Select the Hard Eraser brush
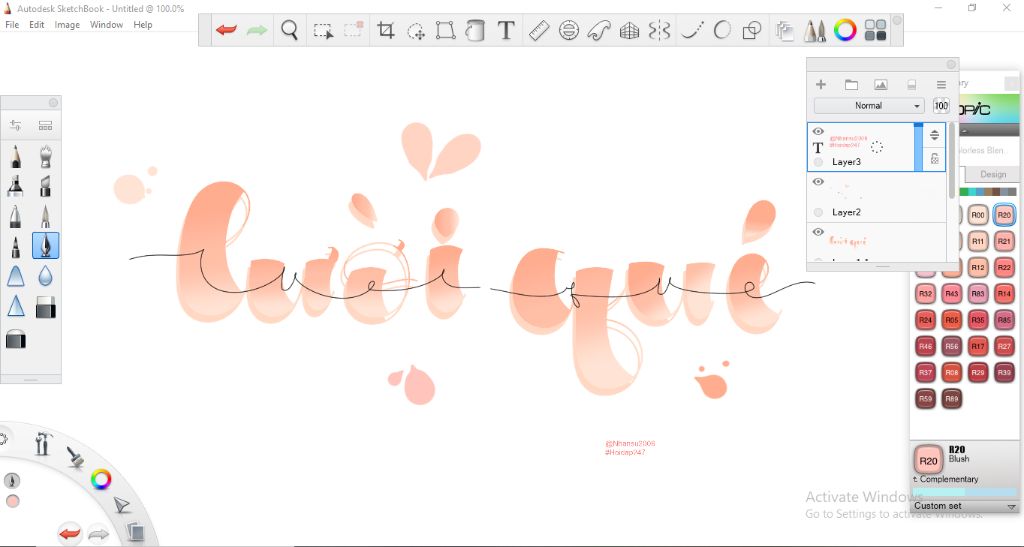Image resolution: width=1024 pixels, height=547 pixels. click(x=45, y=307)
